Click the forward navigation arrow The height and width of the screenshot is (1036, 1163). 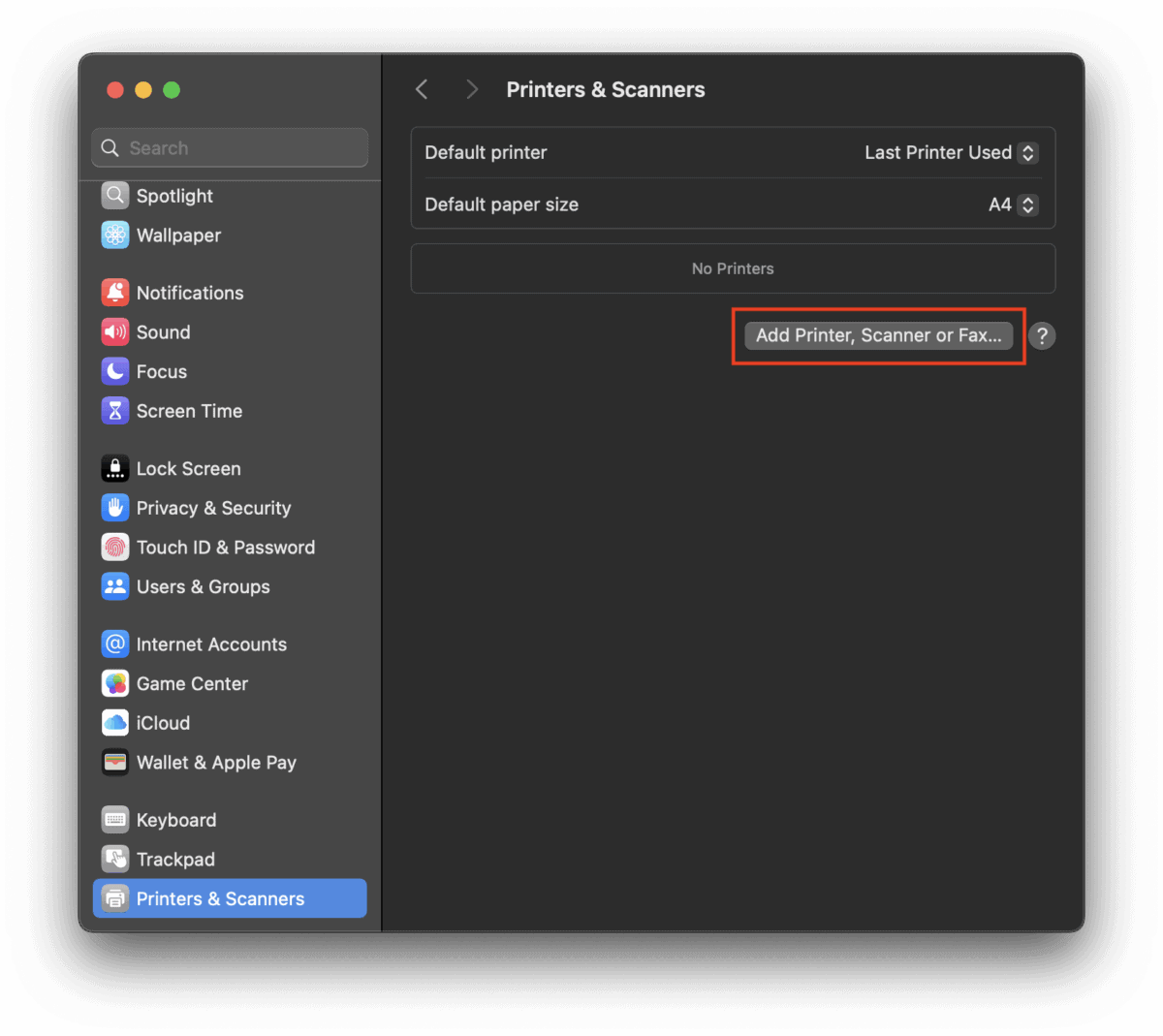[x=471, y=88]
